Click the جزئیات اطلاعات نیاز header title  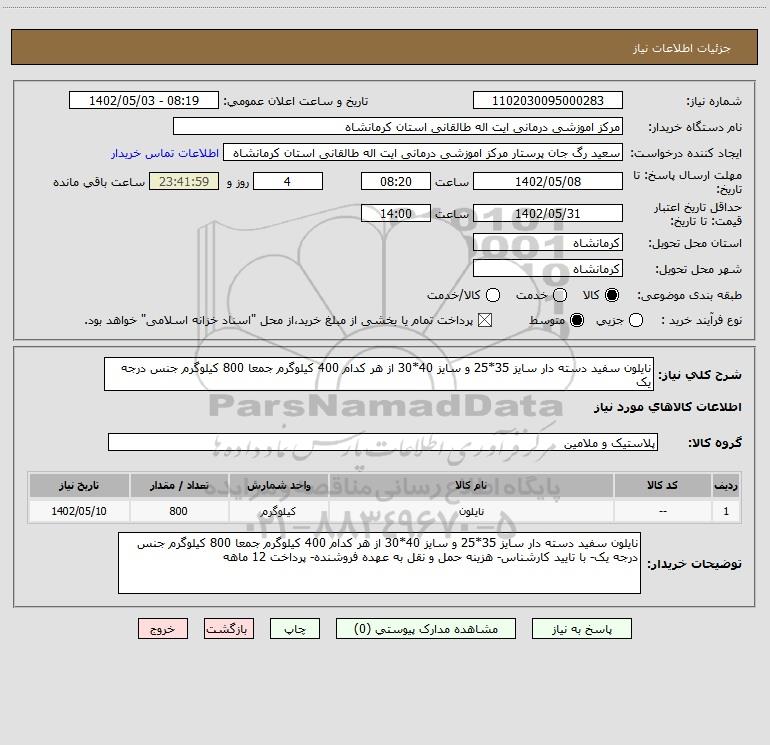tap(682, 48)
